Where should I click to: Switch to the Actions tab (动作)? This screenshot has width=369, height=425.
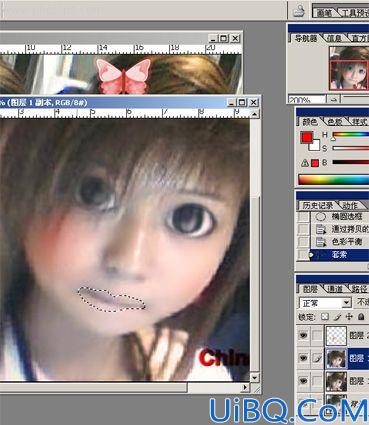tap(350, 205)
